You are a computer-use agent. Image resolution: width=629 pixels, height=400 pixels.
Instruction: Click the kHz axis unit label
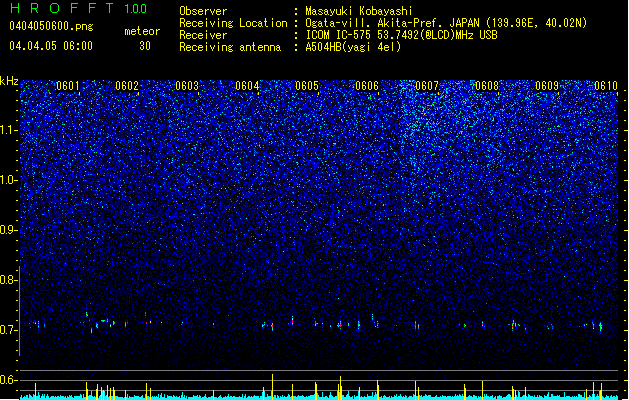tap(9, 81)
